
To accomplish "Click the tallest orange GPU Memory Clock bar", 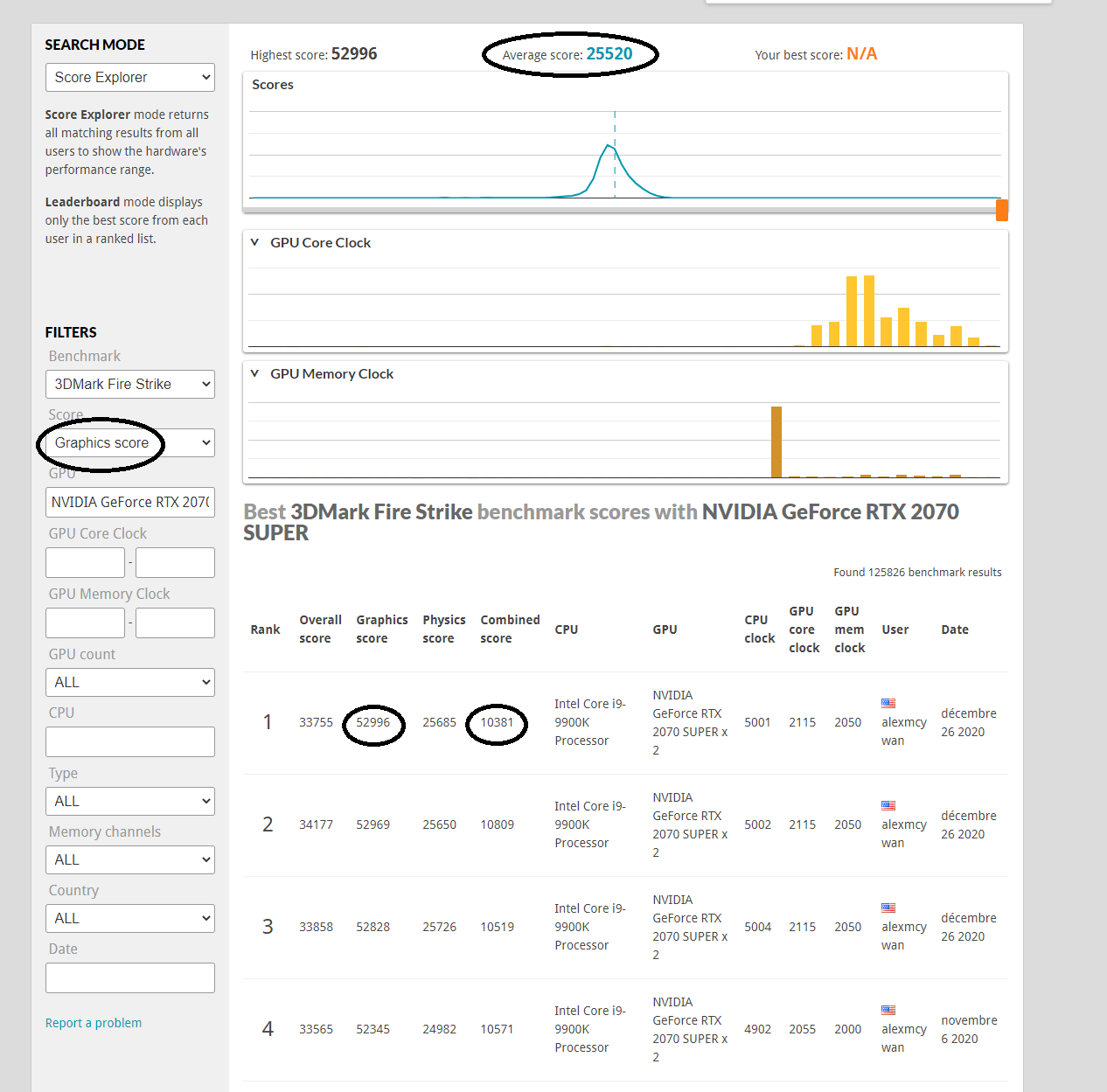I will [x=776, y=442].
